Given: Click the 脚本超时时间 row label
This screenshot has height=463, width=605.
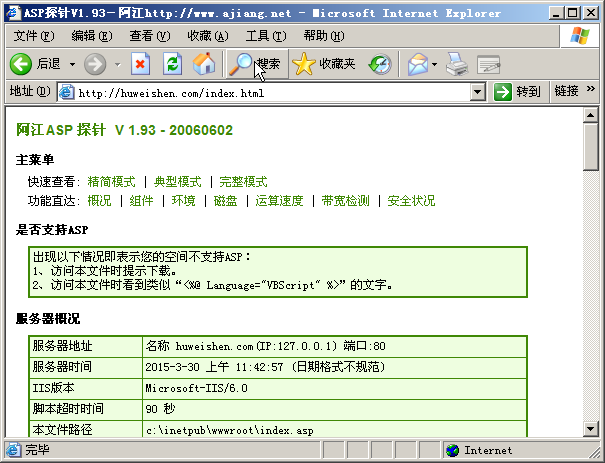Looking at the screenshot, I should [68, 408].
